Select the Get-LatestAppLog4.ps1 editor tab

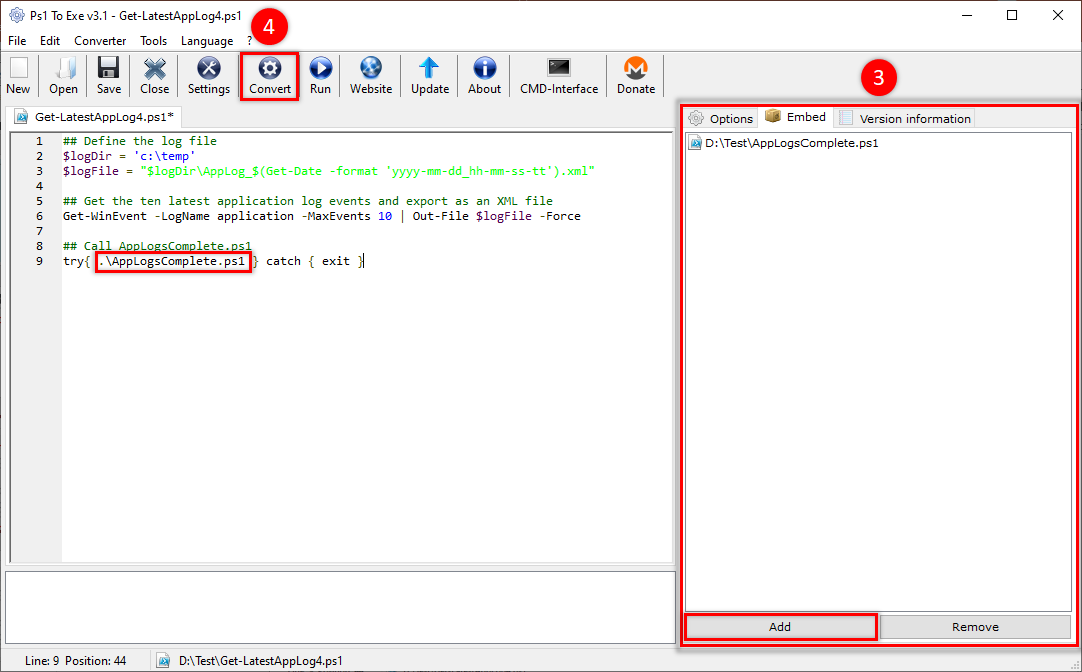click(95, 117)
